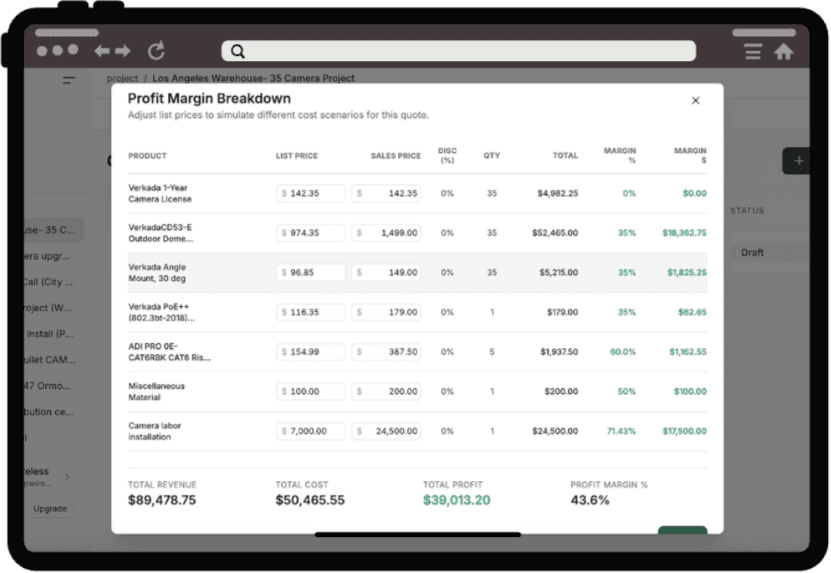Click the $89,478.75 total revenue value

(x=162, y=500)
